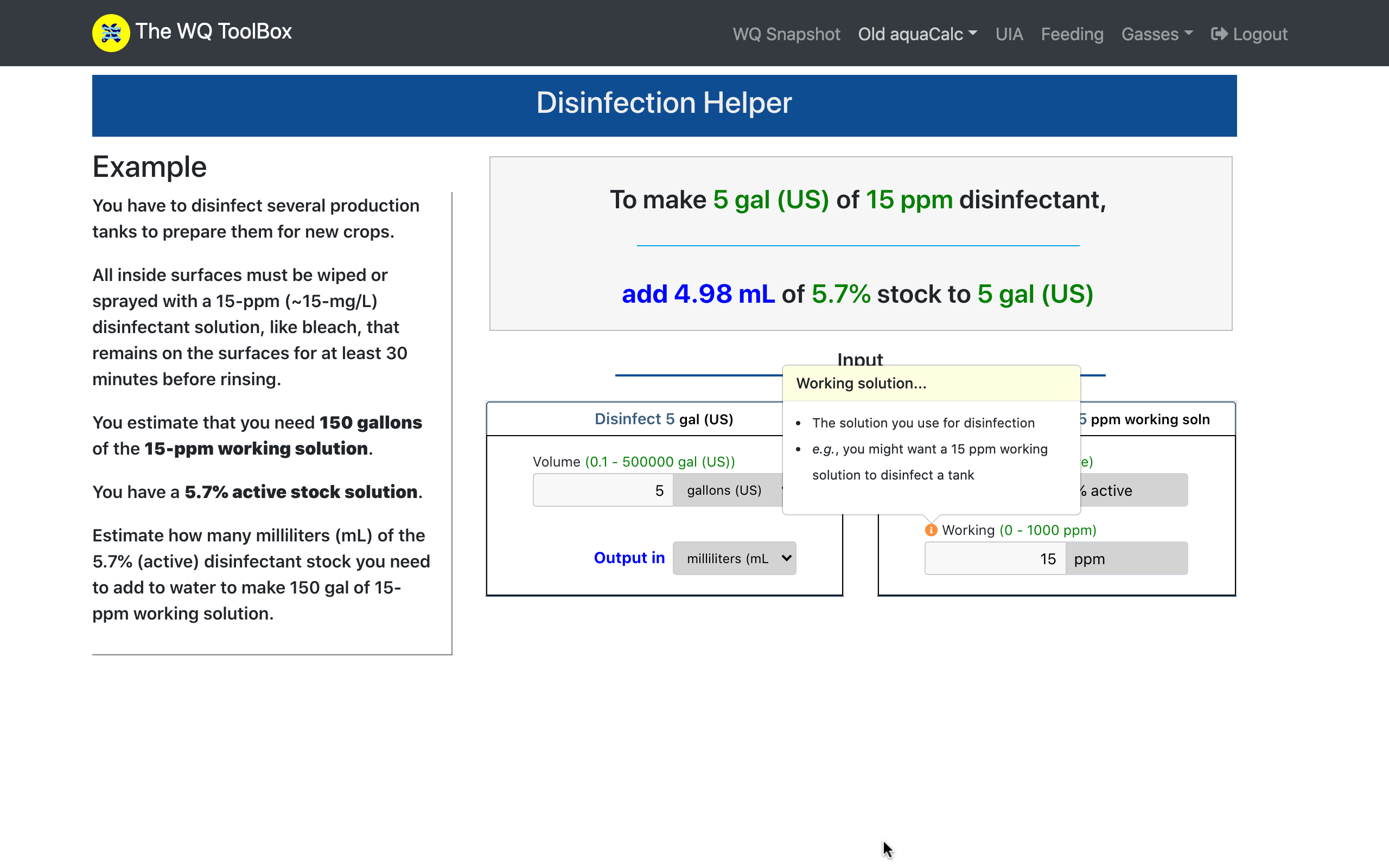
Task: Click the orange info icon beside Working
Action: pos(931,530)
